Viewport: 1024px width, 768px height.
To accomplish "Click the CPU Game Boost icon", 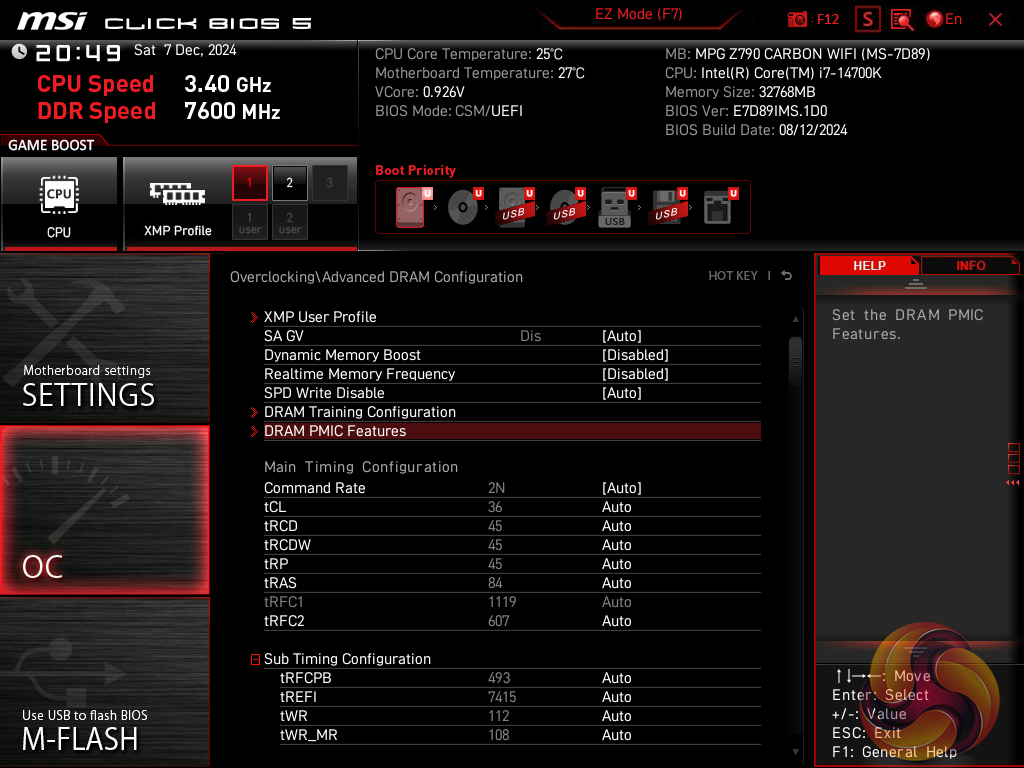I will click(59, 203).
